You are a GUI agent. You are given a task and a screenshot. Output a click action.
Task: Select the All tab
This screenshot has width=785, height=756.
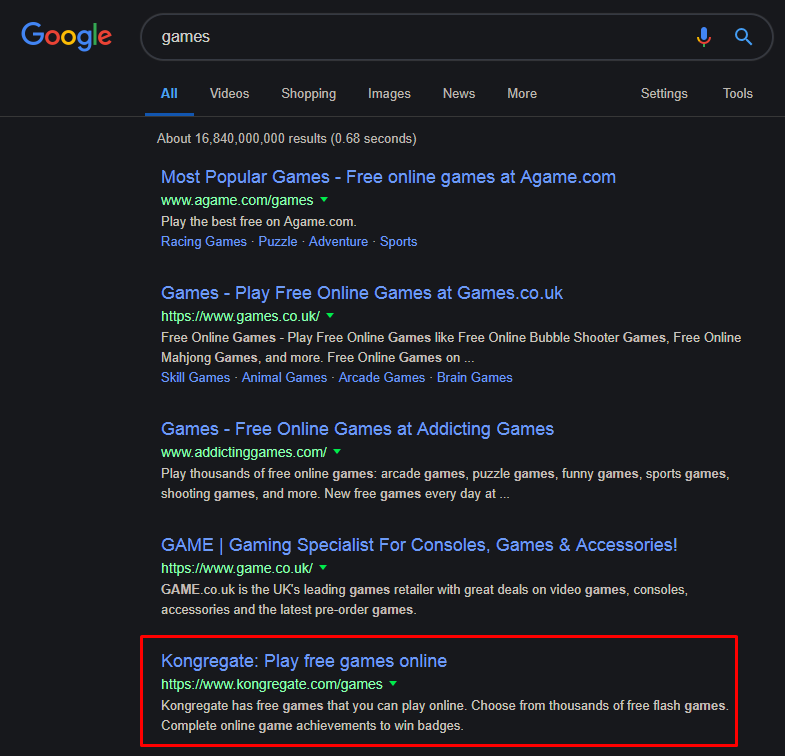point(169,94)
